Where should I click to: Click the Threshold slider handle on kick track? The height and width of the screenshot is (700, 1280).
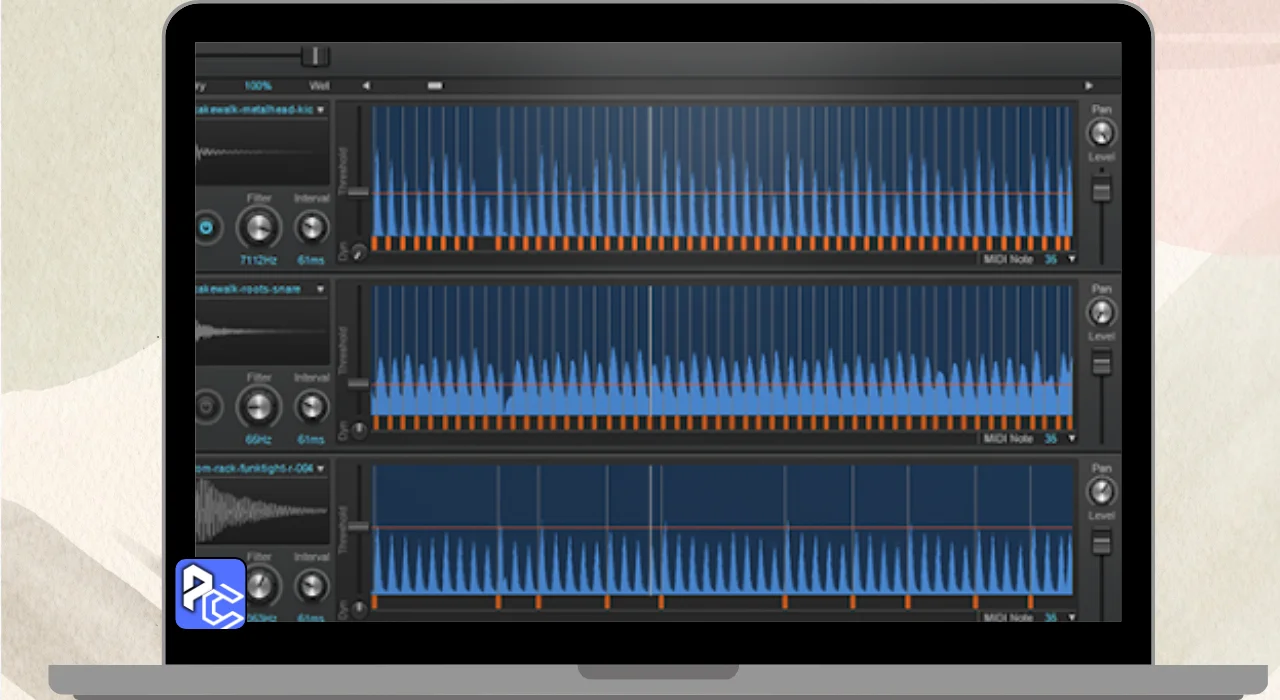[357, 191]
